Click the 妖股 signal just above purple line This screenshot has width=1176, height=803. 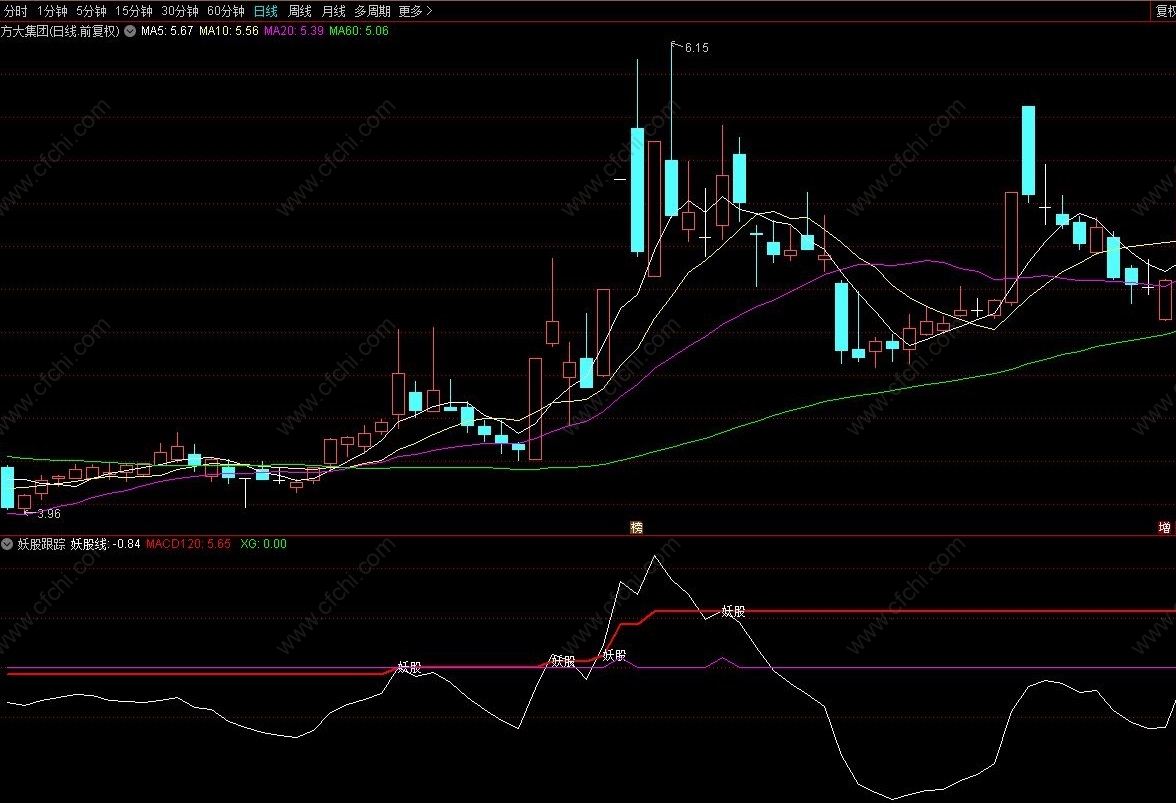tap(614, 656)
